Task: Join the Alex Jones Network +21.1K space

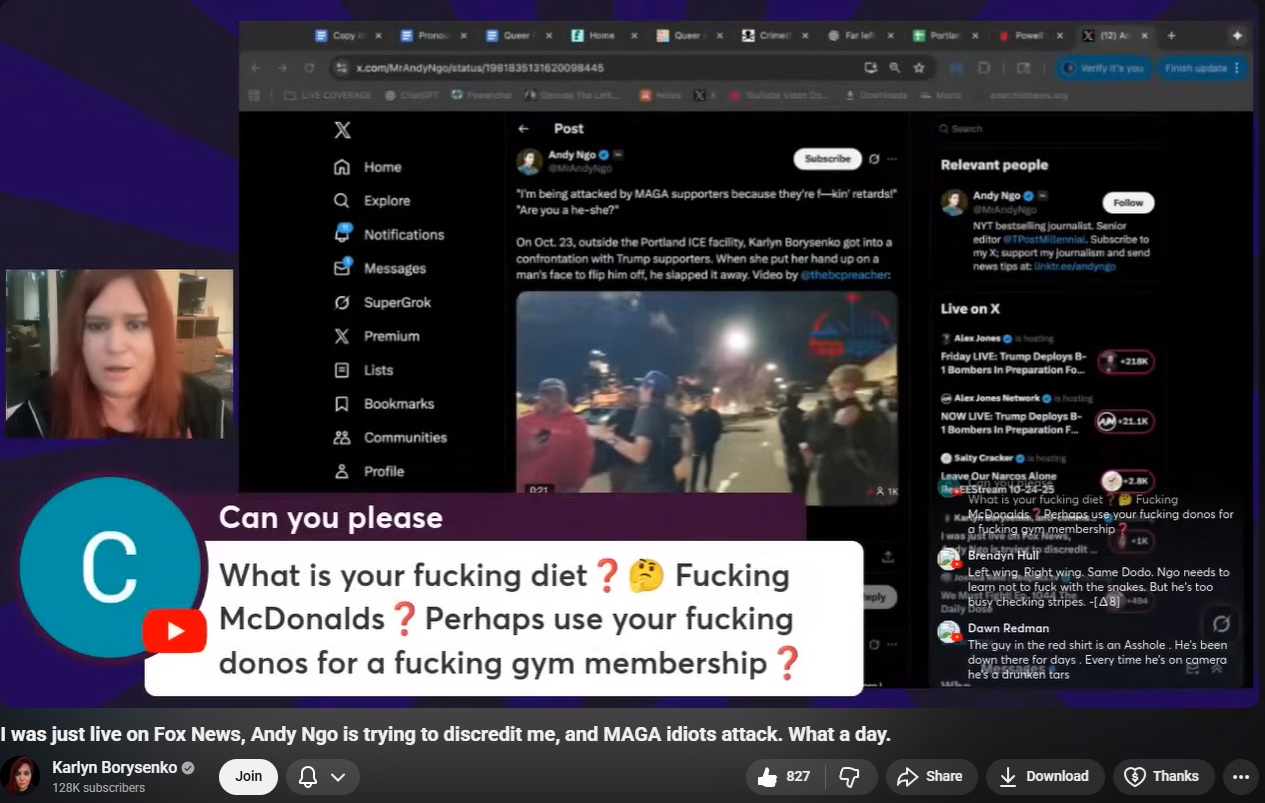Action: pyautogui.click(x=1125, y=422)
